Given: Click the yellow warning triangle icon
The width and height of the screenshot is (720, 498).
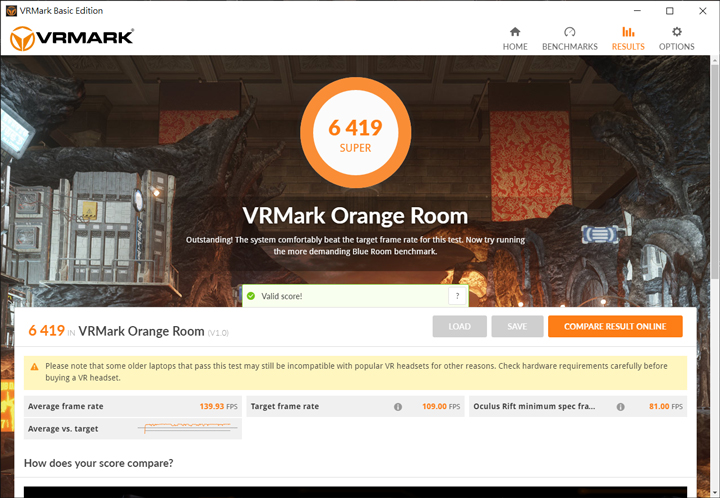Looking at the screenshot, I should pyautogui.click(x=34, y=366).
